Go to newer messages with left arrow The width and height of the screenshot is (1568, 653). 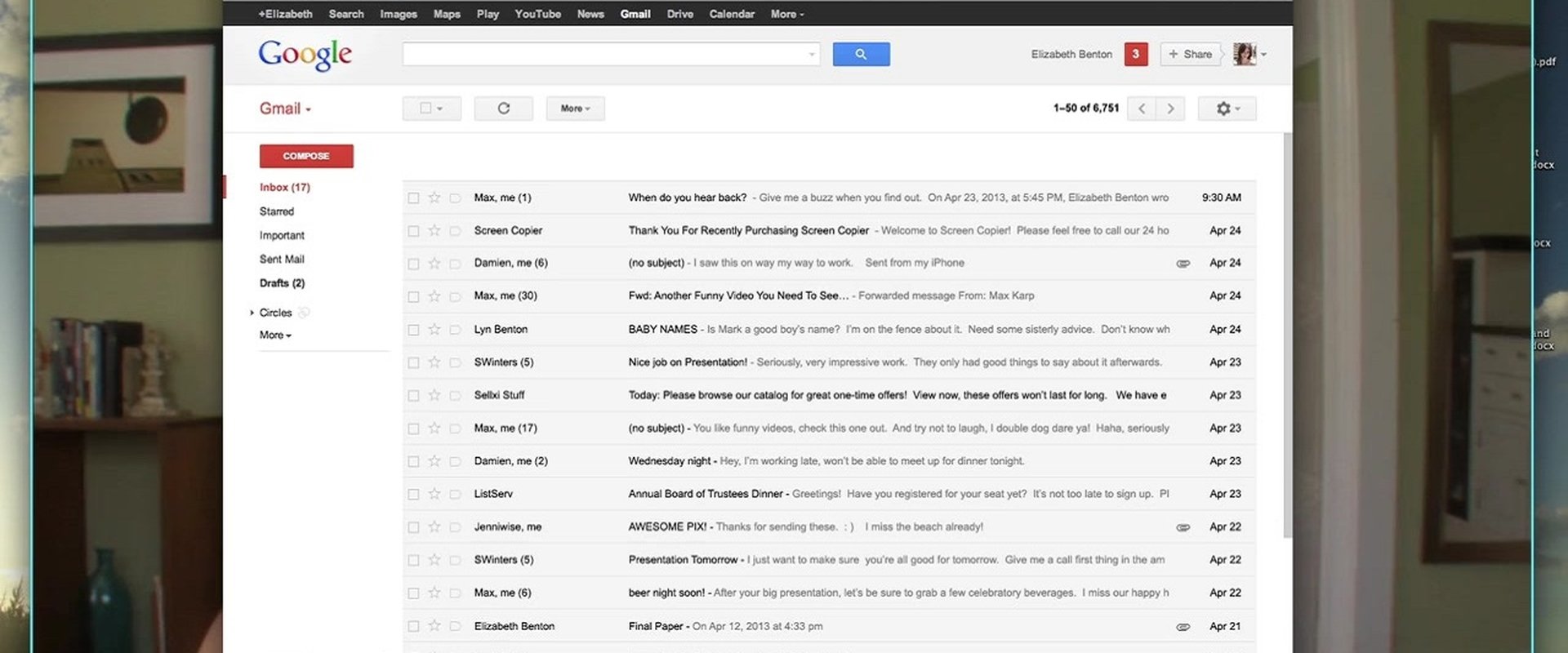pyautogui.click(x=1142, y=109)
